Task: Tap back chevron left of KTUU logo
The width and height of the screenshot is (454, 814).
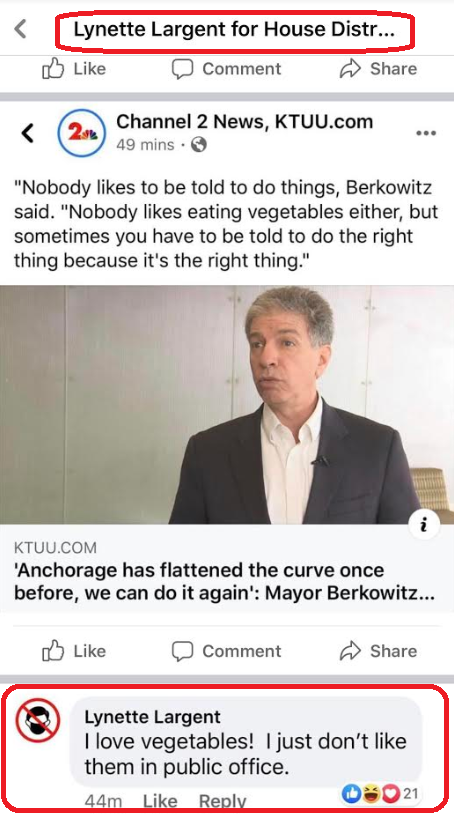Action: coord(27,133)
